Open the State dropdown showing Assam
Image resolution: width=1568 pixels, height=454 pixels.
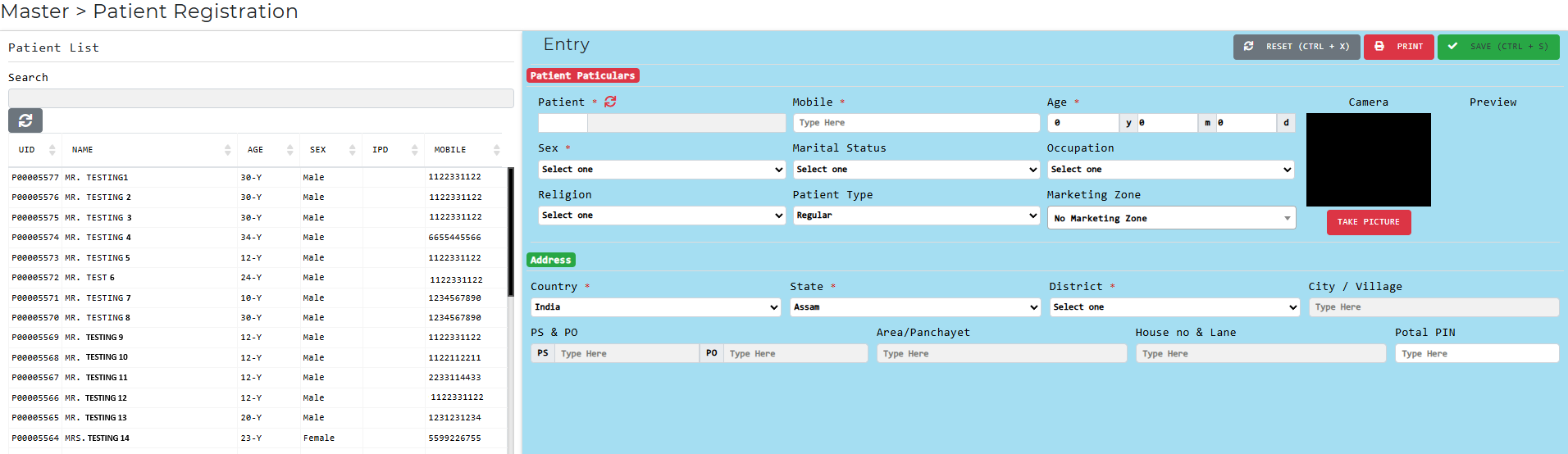point(915,307)
